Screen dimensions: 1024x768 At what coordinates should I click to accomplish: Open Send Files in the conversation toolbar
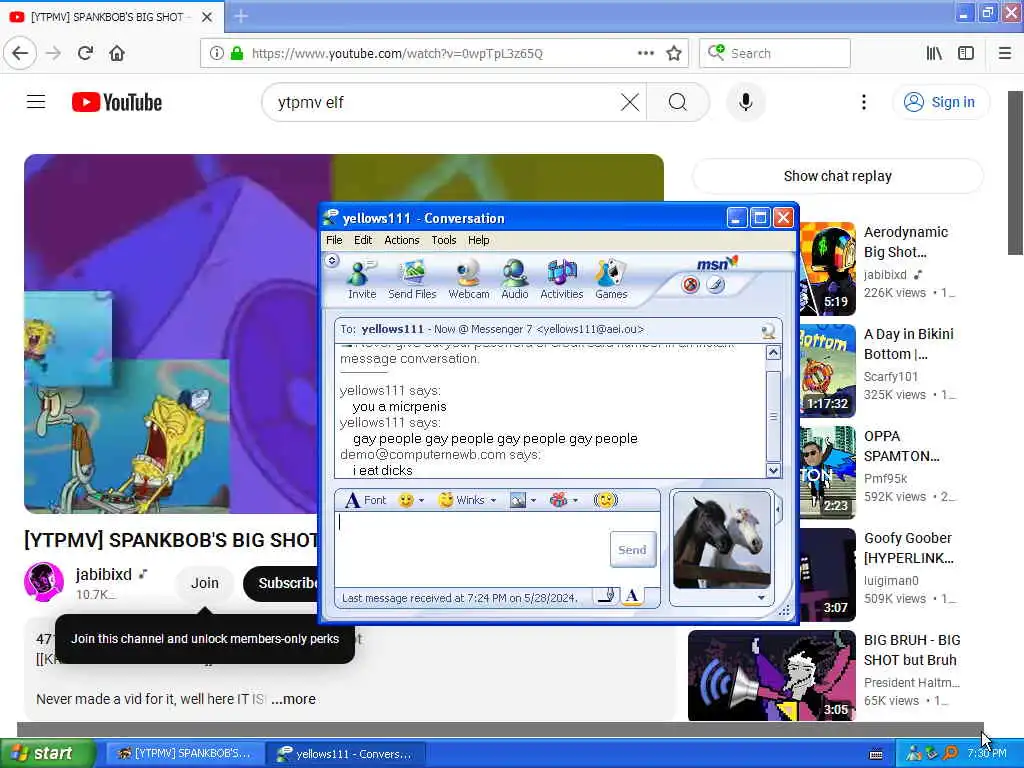pos(412,280)
